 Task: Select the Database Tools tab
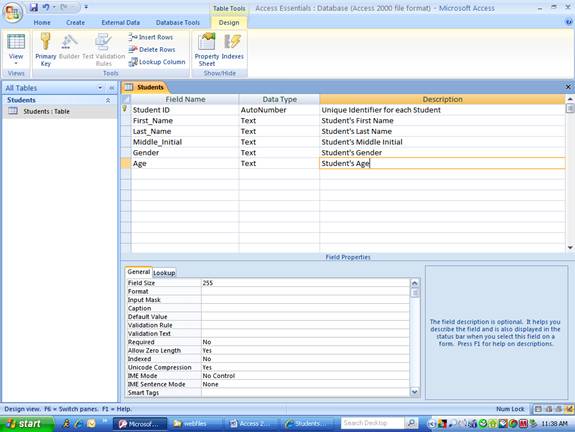(178, 23)
